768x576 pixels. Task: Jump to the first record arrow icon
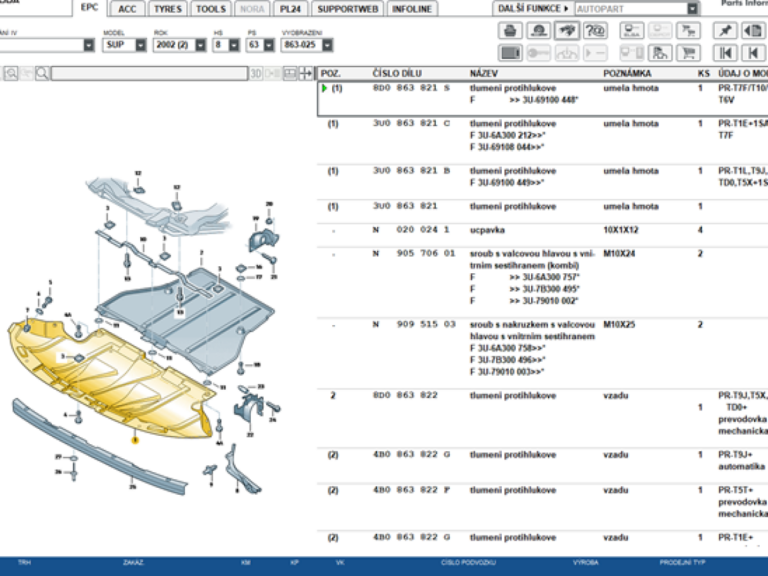[x=725, y=52]
